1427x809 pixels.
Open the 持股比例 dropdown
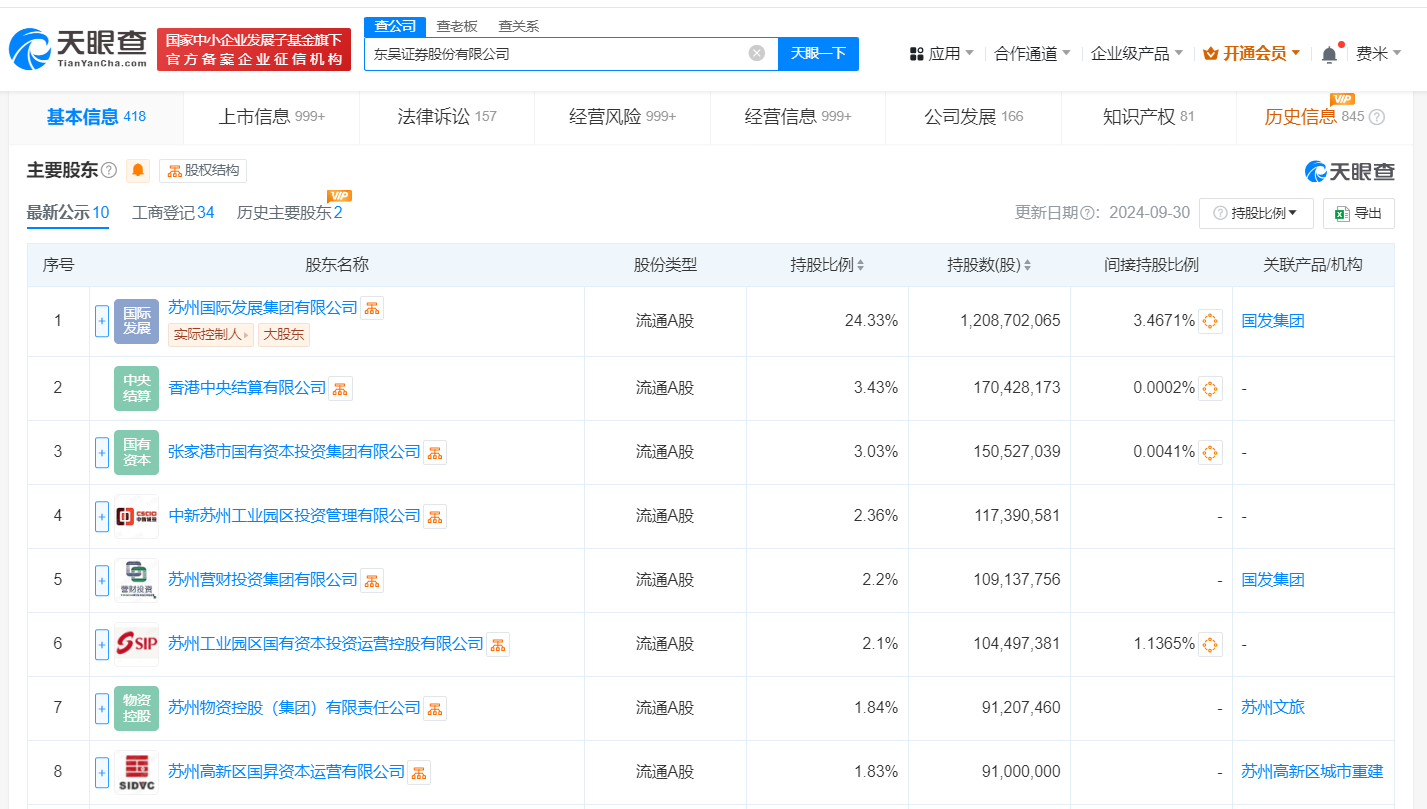pyautogui.click(x=1256, y=213)
